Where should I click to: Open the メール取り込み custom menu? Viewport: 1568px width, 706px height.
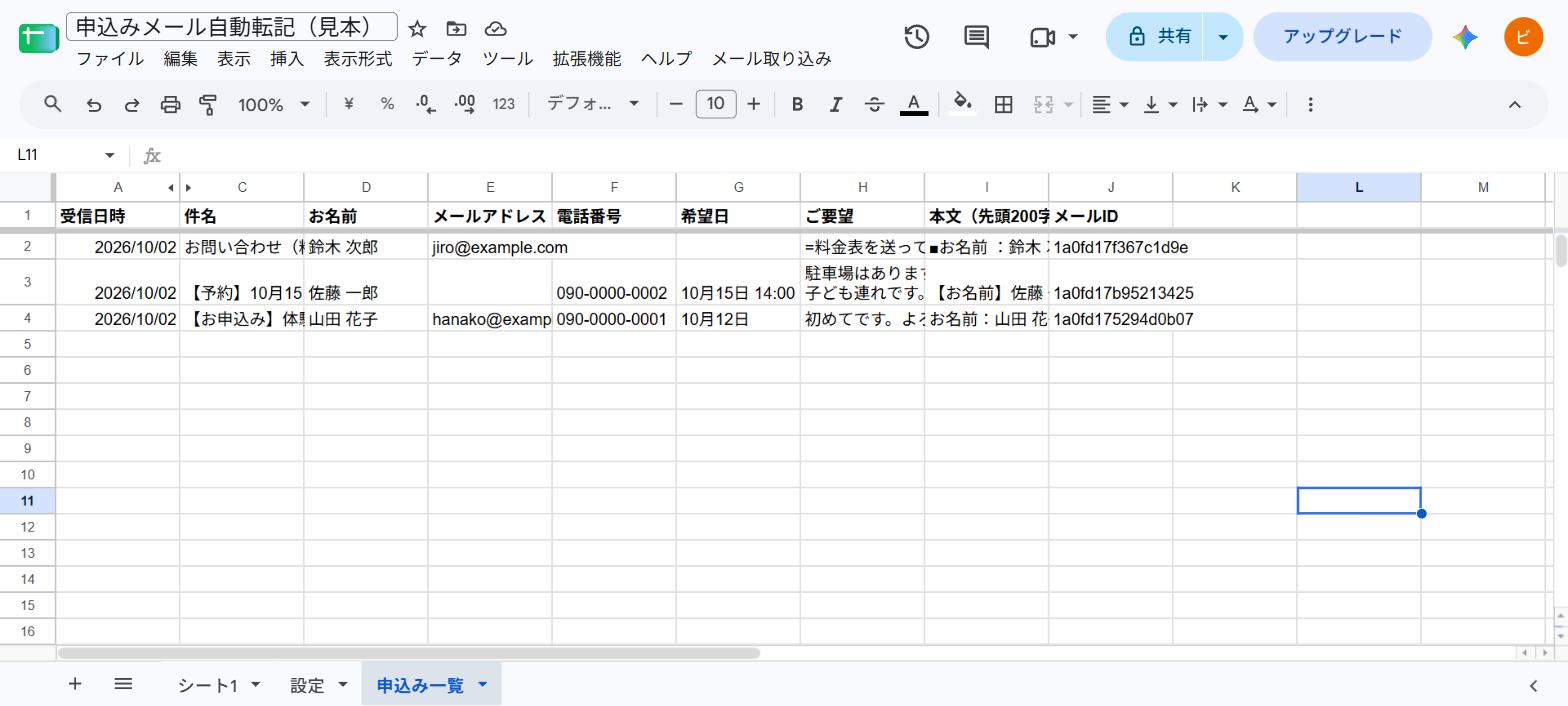[x=771, y=59]
